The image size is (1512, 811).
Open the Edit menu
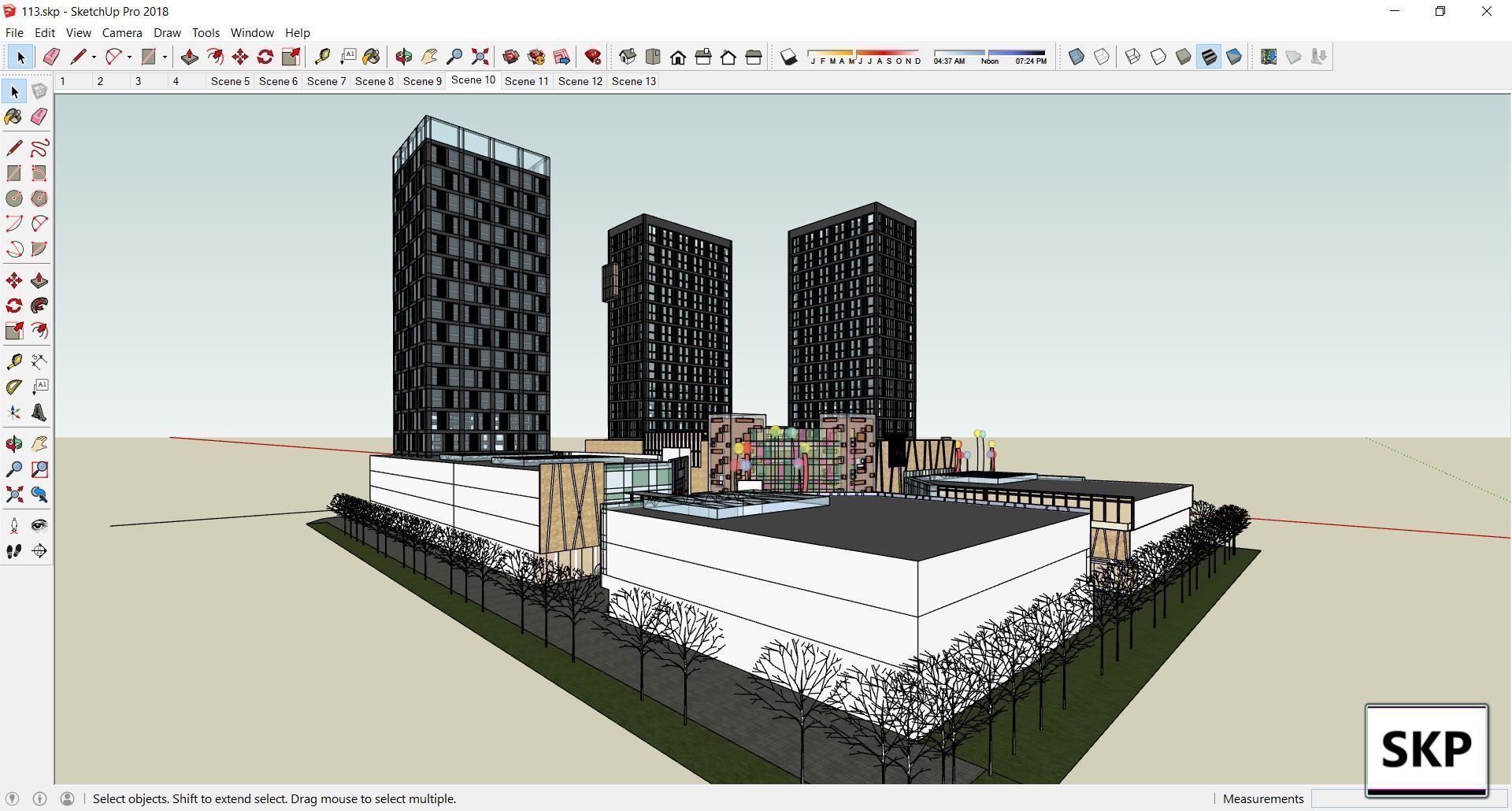point(44,32)
